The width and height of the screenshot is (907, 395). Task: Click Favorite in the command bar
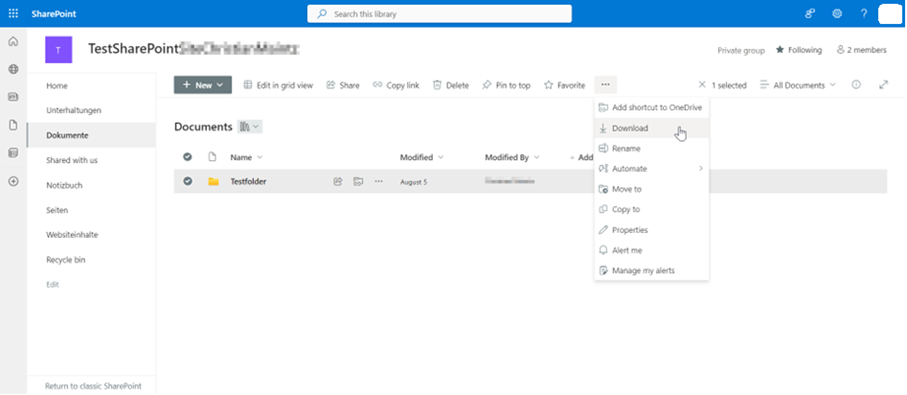(x=565, y=85)
